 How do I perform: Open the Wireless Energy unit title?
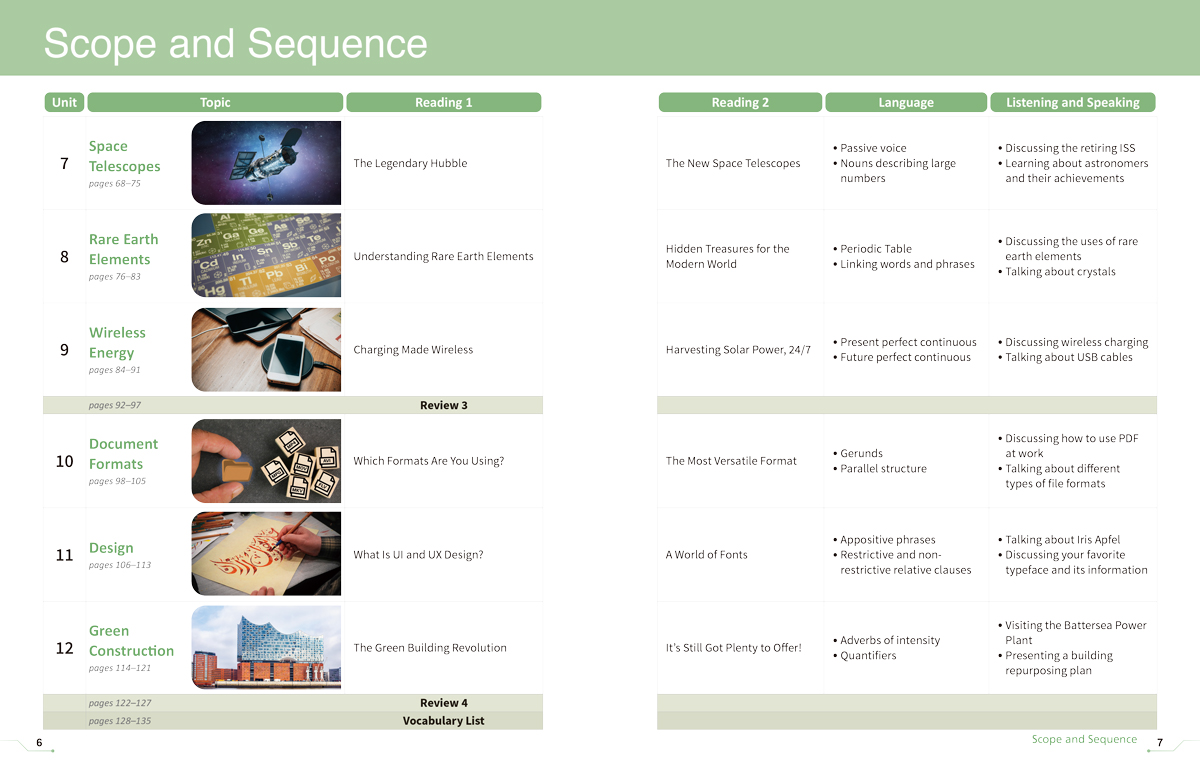click(117, 342)
